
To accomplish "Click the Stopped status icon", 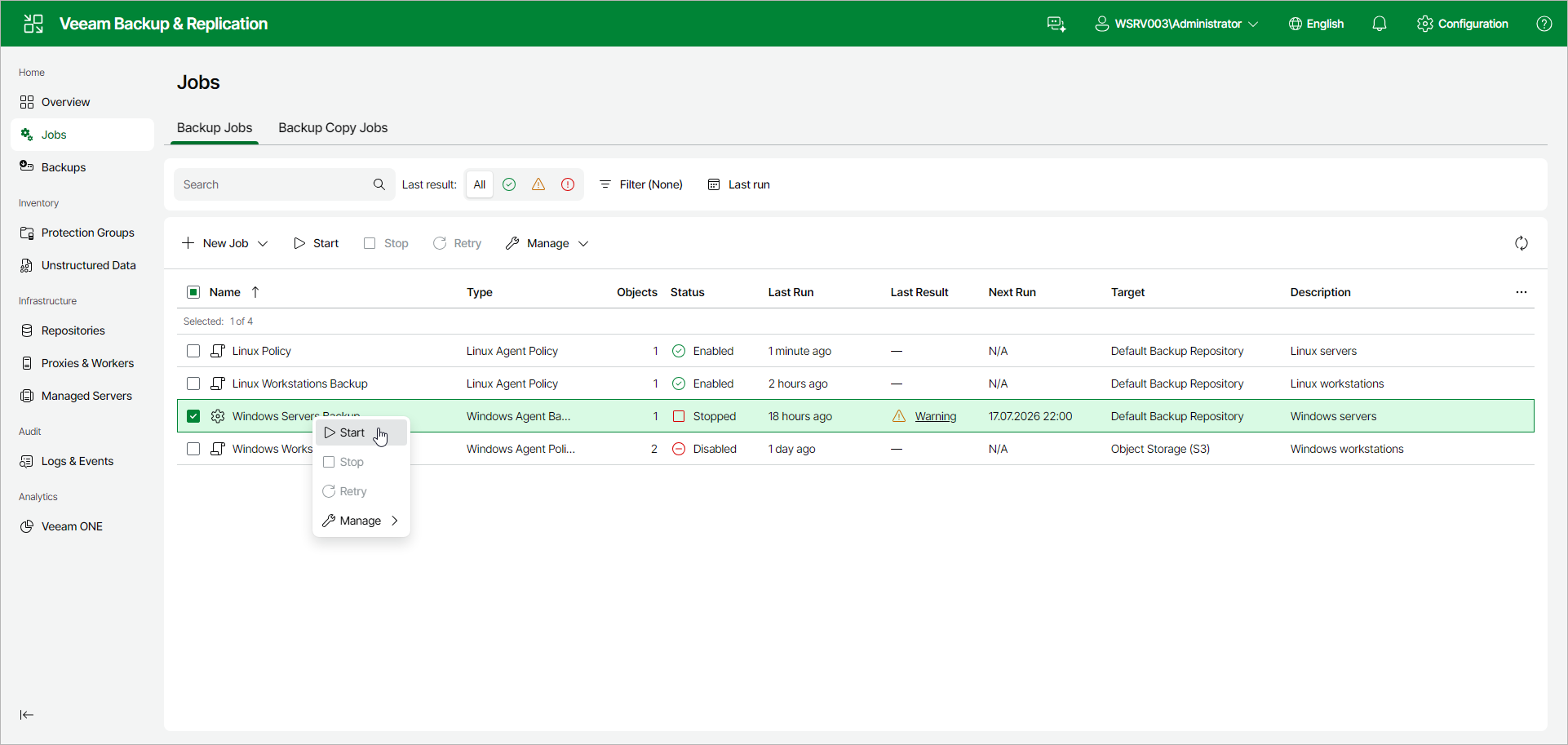I will tap(679, 416).
